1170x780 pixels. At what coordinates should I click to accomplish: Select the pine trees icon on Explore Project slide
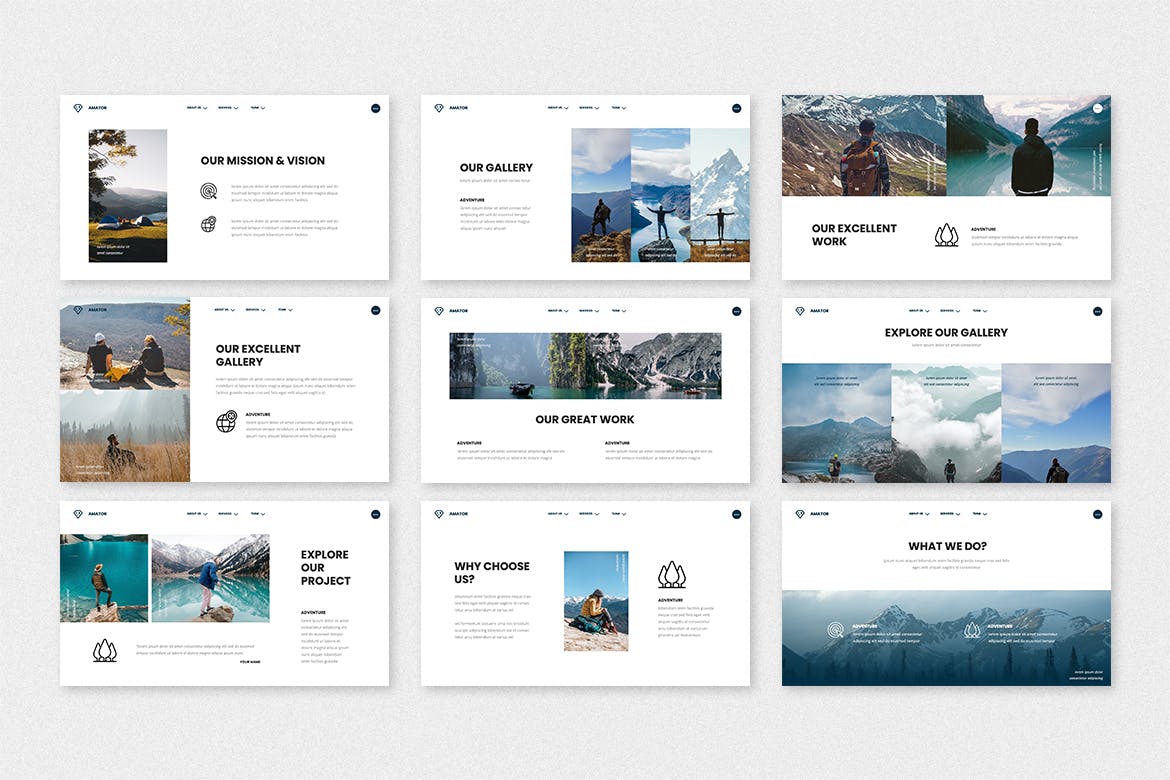pos(103,649)
